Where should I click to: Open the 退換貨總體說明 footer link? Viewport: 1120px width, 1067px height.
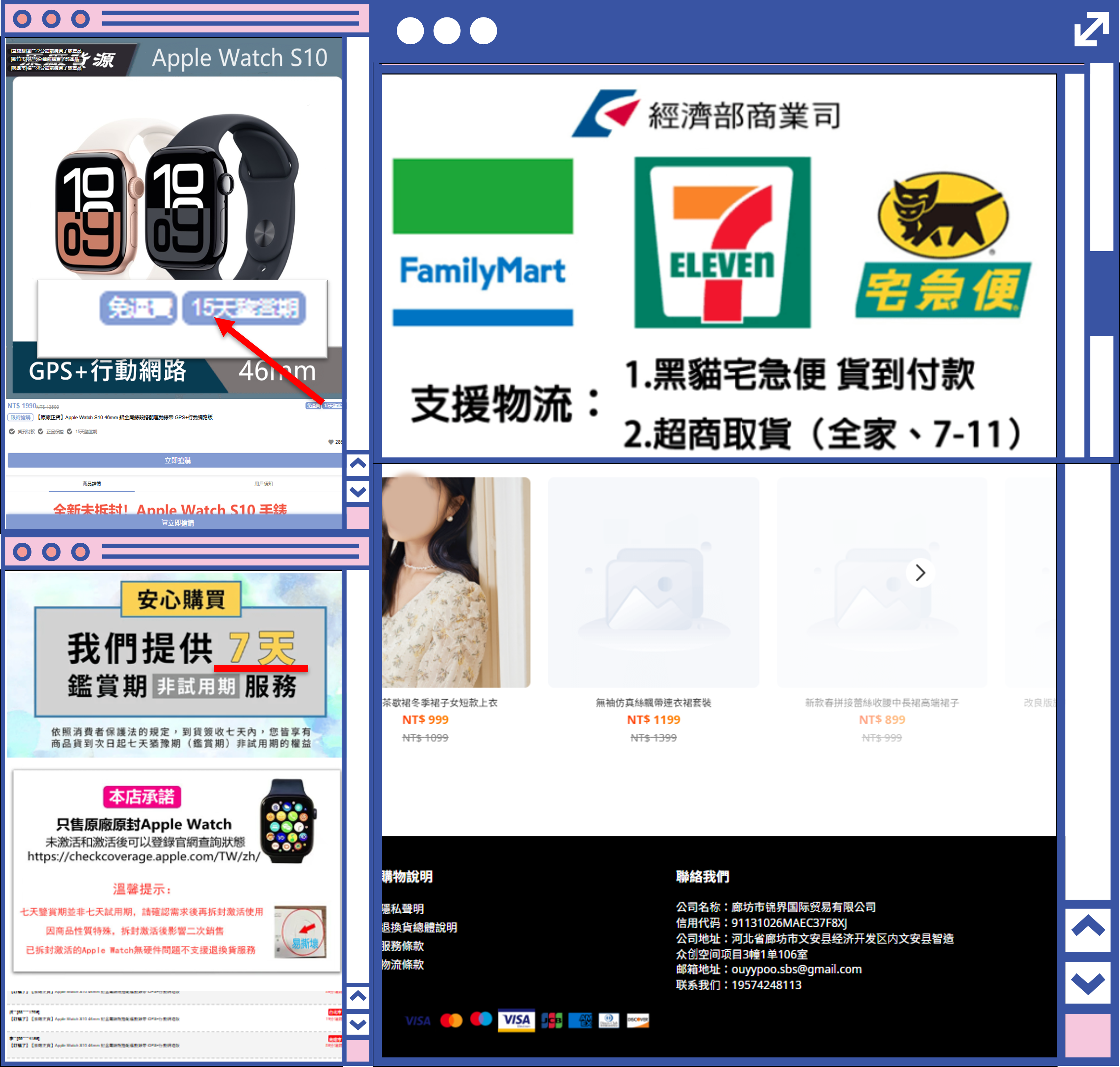pyautogui.click(x=419, y=928)
